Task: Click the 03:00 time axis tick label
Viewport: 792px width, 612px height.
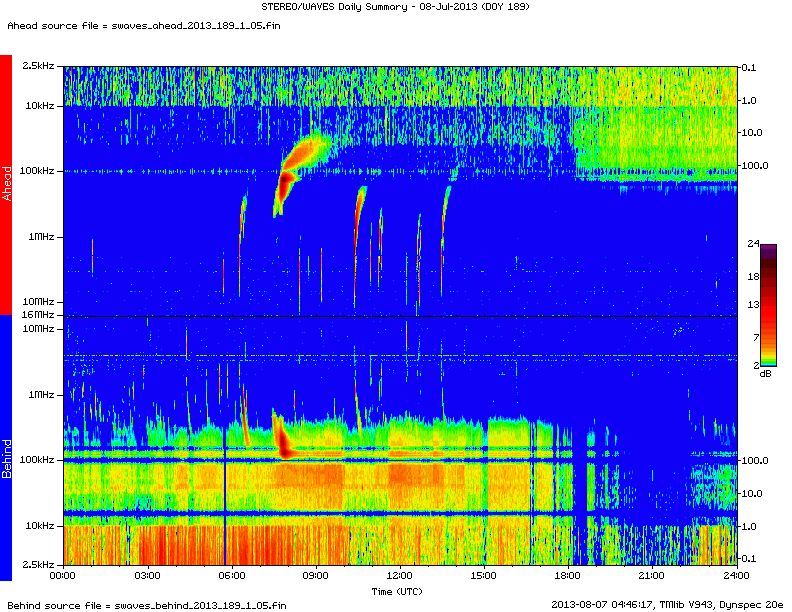Action: [x=147, y=576]
